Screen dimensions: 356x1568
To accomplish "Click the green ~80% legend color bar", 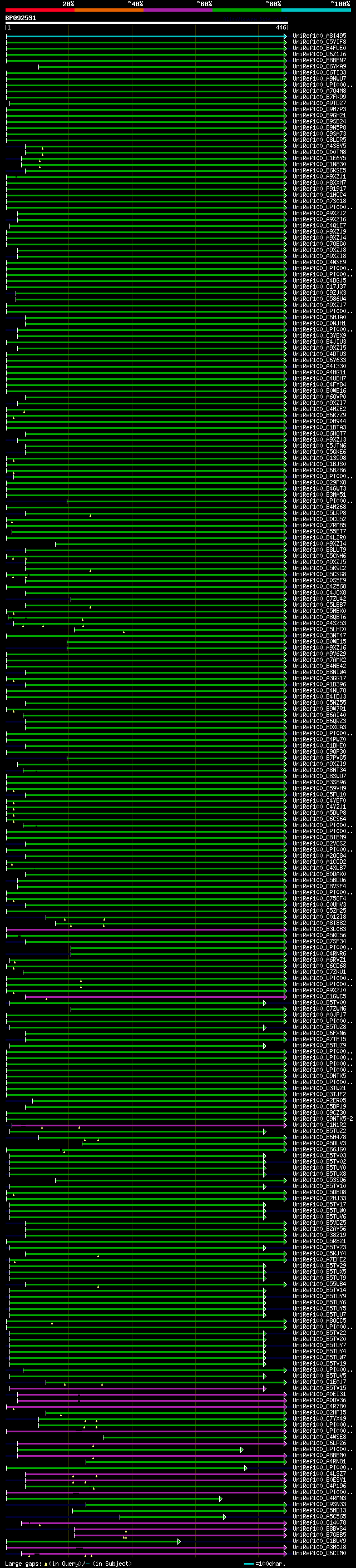I will [x=247, y=10].
